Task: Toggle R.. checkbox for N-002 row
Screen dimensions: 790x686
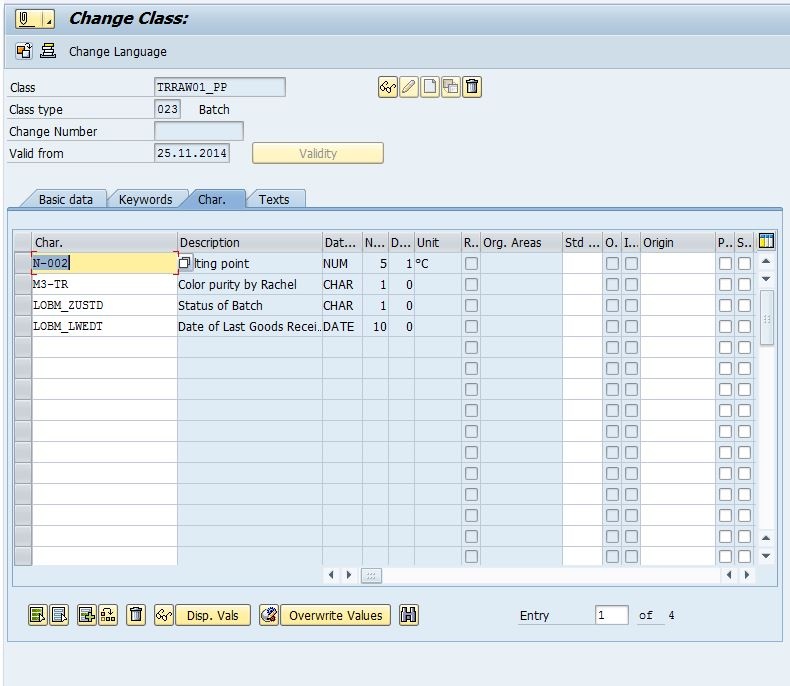Action: click(472, 263)
